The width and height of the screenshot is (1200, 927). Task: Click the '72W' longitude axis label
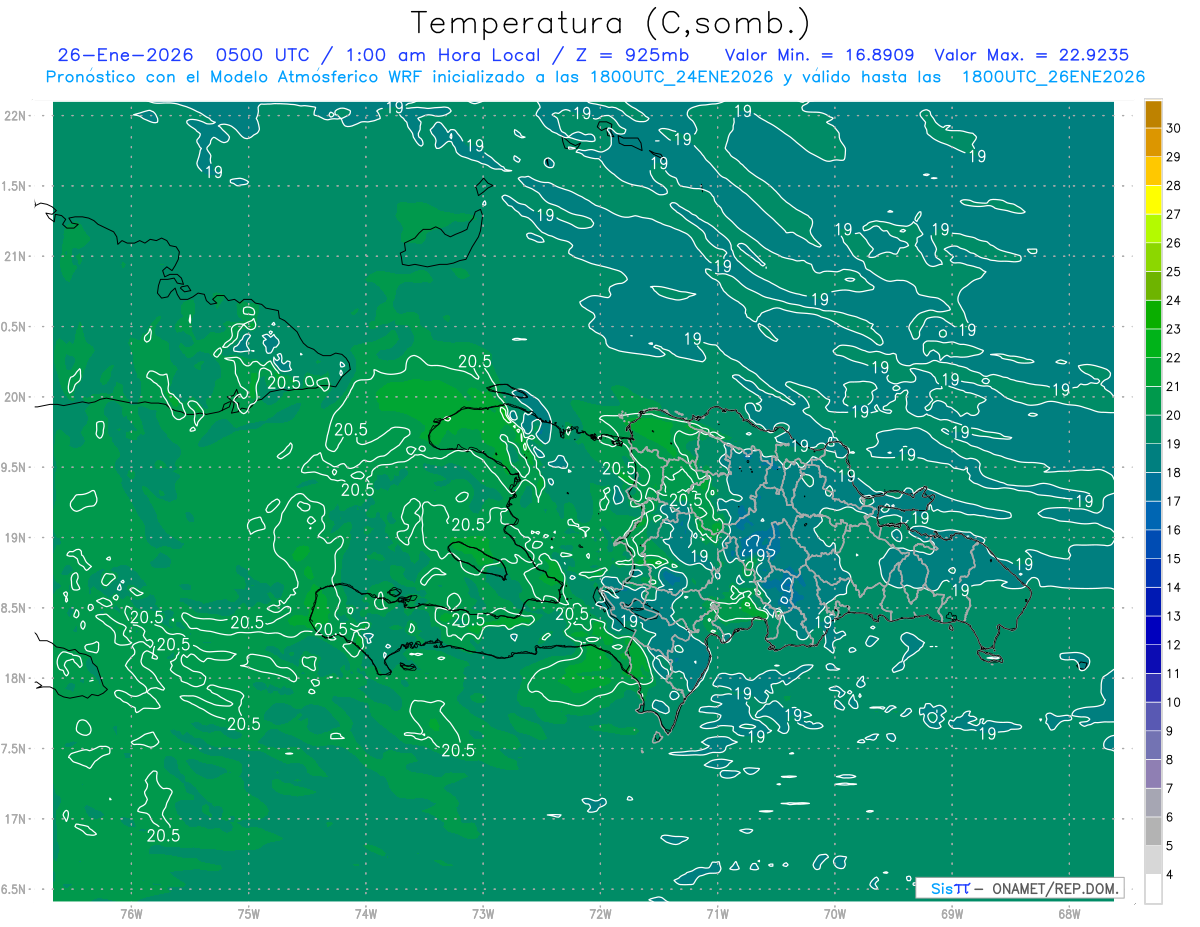pos(600,913)
